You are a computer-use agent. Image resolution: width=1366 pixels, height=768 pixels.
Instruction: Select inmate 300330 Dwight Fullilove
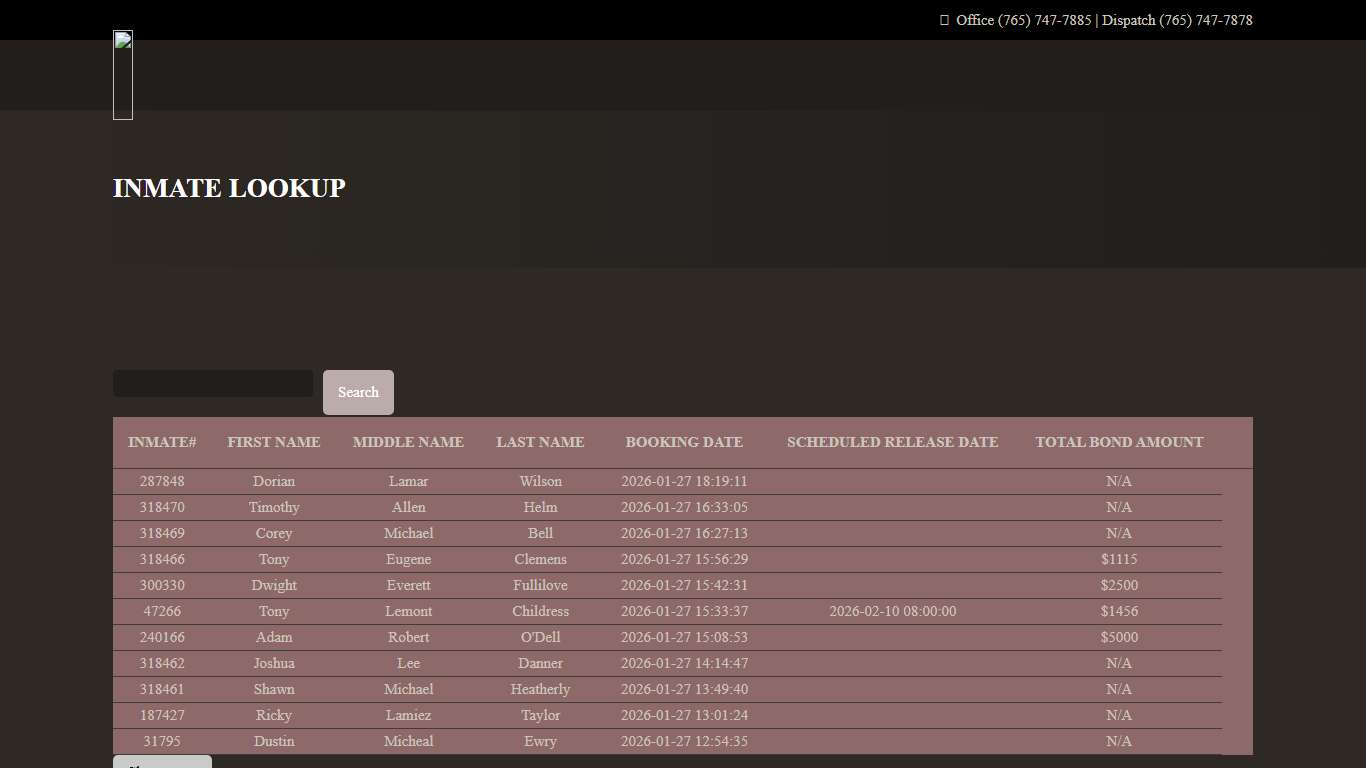(x=540, y=585)
